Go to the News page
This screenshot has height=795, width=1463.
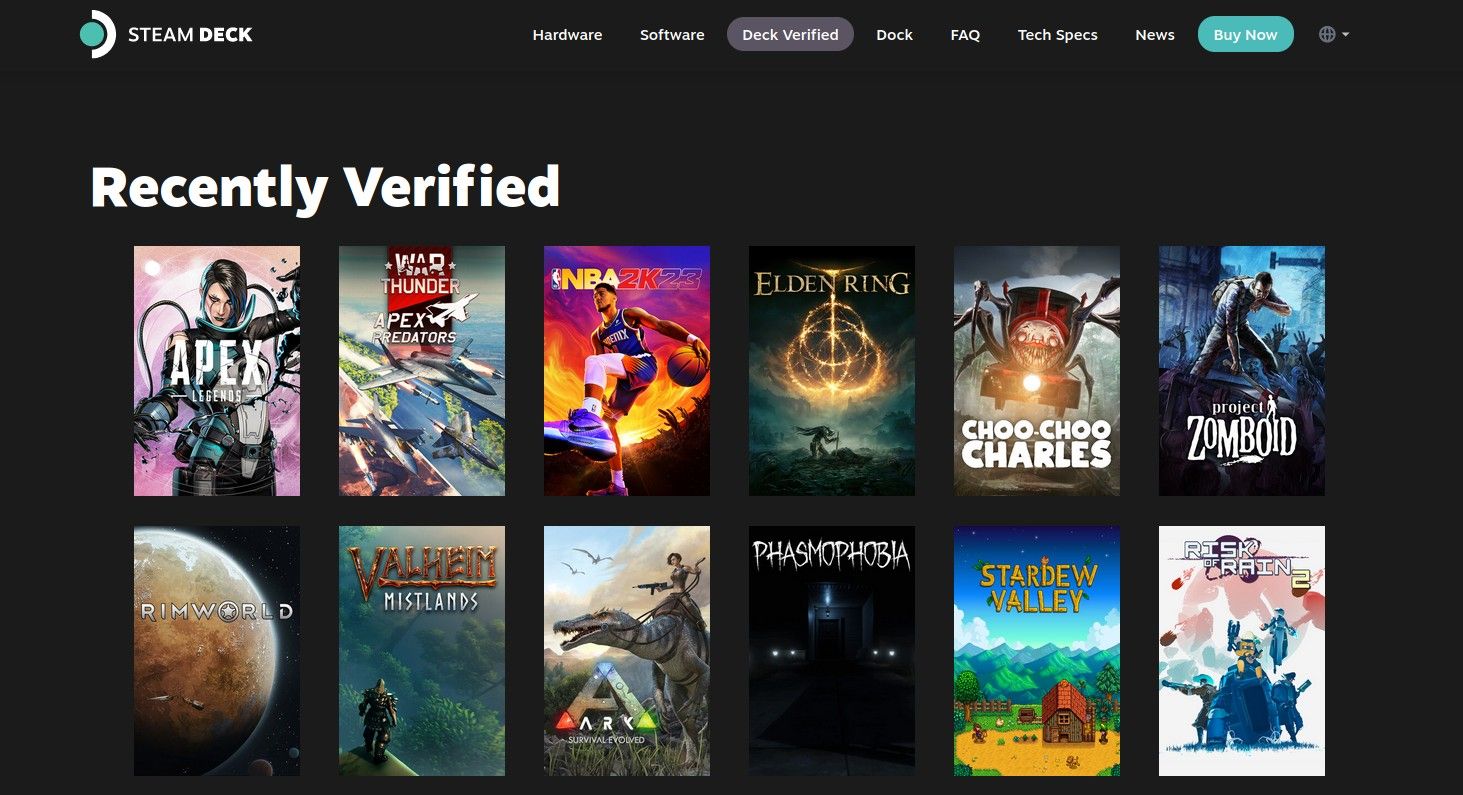click(1154, 34)
